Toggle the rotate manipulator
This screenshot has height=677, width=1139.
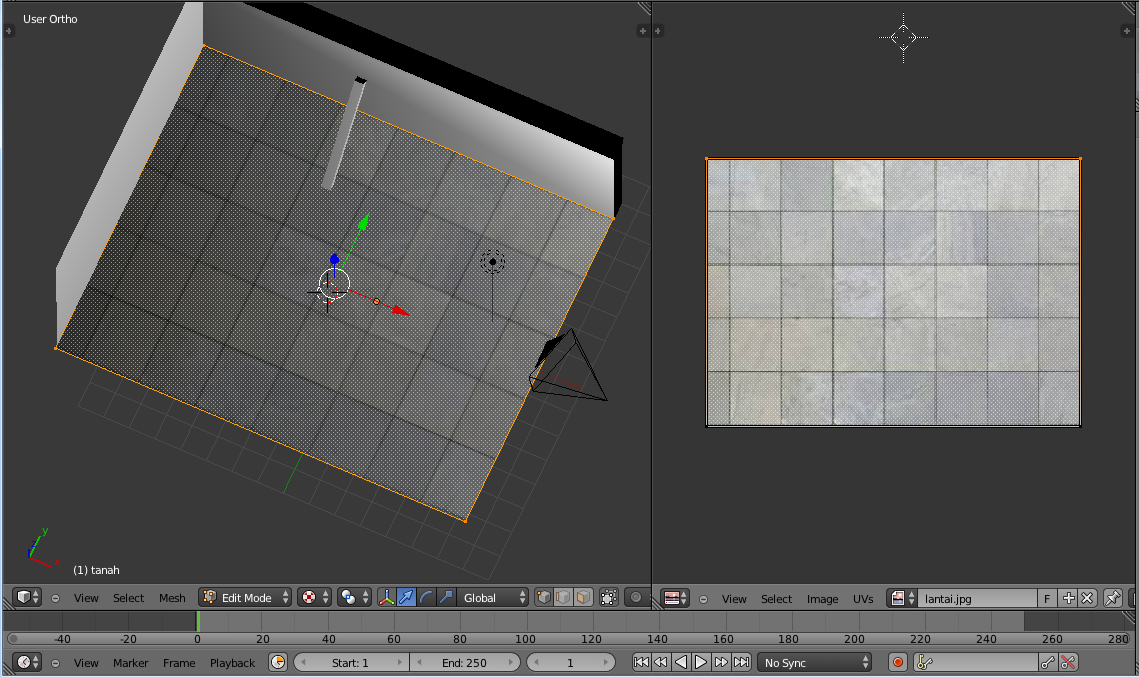[426, 597]
